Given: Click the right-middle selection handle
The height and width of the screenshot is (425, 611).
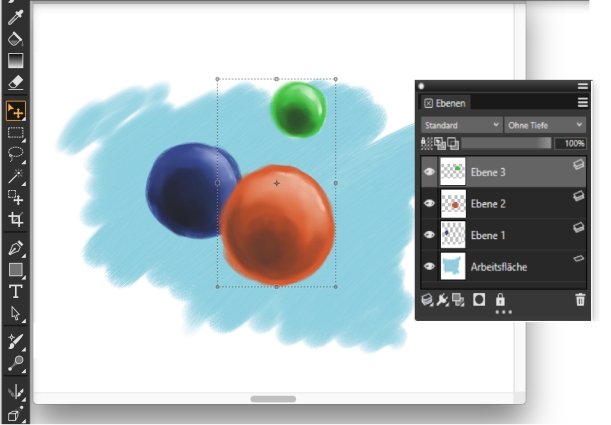Looking at the screenshot, I should [336, 183].
